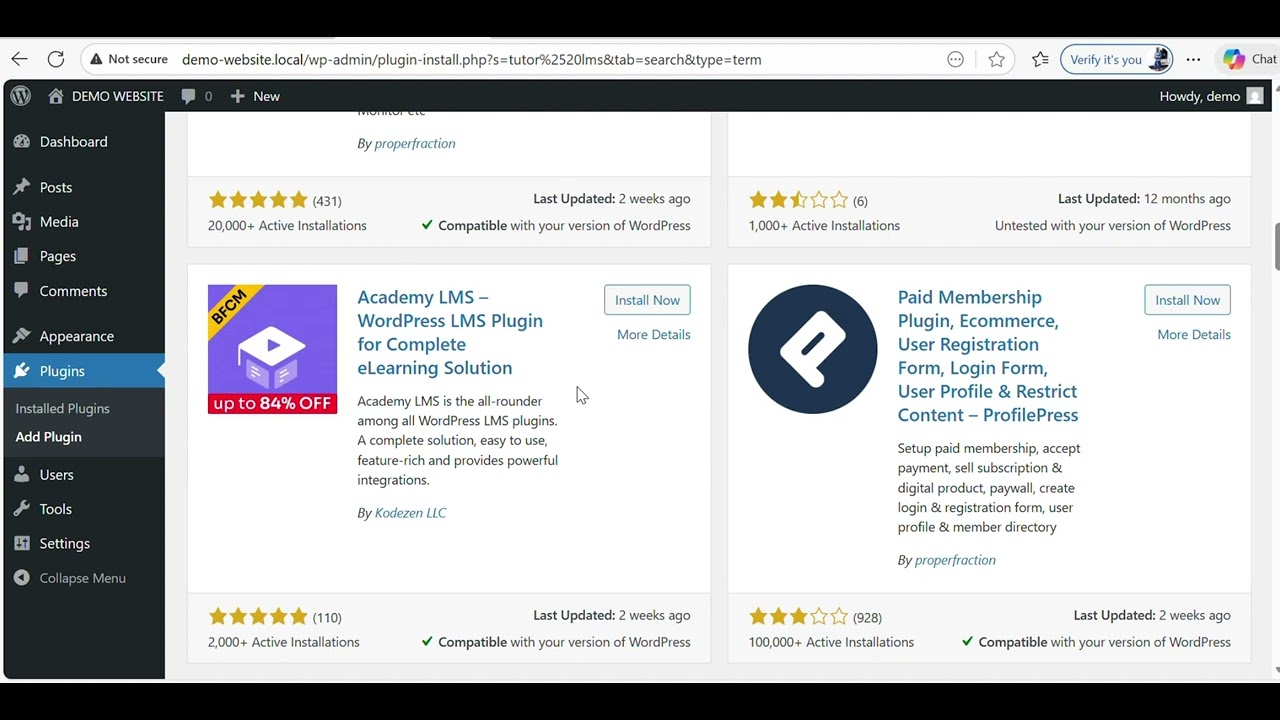Click the ProfilePress plugin logo
The width and height of the screenshot is (1280, 720).
pos(813,349)
